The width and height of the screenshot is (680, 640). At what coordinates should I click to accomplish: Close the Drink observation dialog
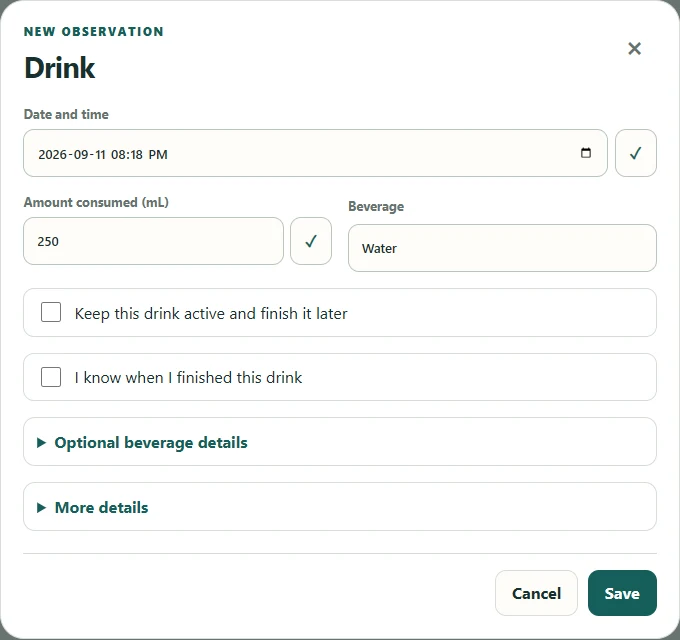634,49
